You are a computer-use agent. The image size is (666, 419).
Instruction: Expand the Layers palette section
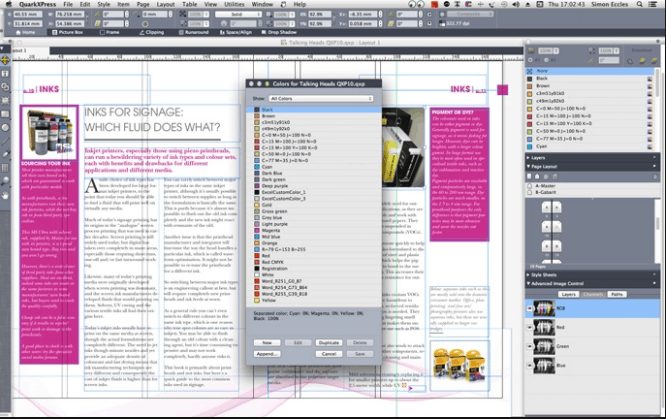(x=528, y=158)
